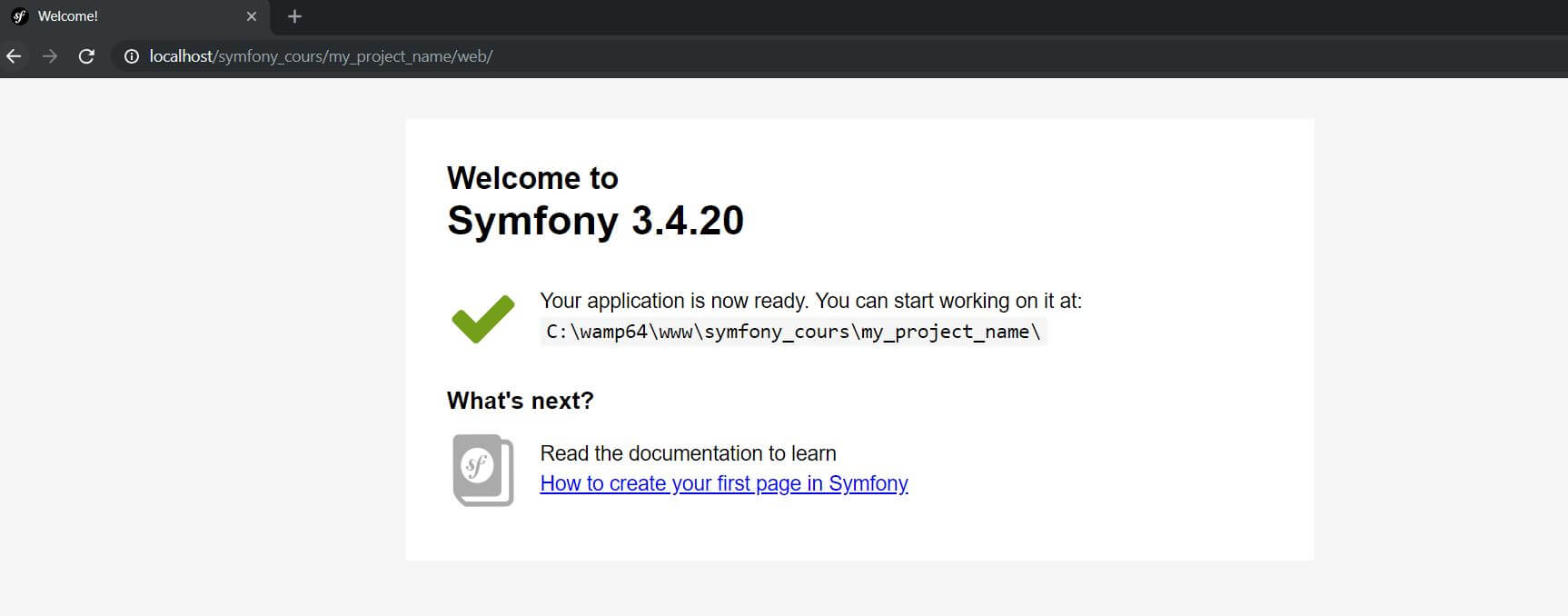Click the Symfony 3.4.20 heading

595,221
